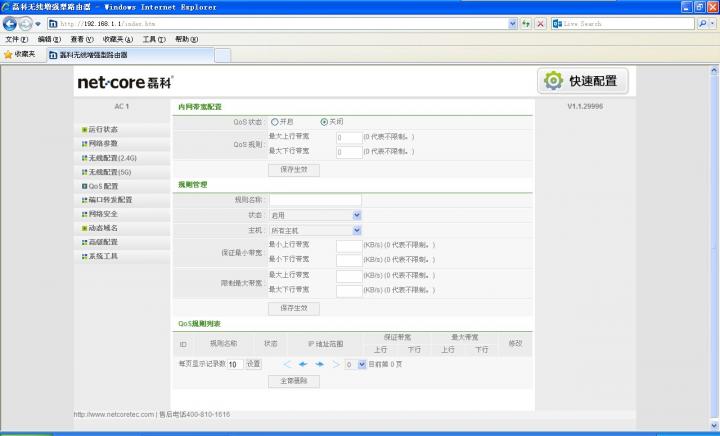Click the V1.1.29996 version text
The image size is (720, 436).
click(585, 106)
